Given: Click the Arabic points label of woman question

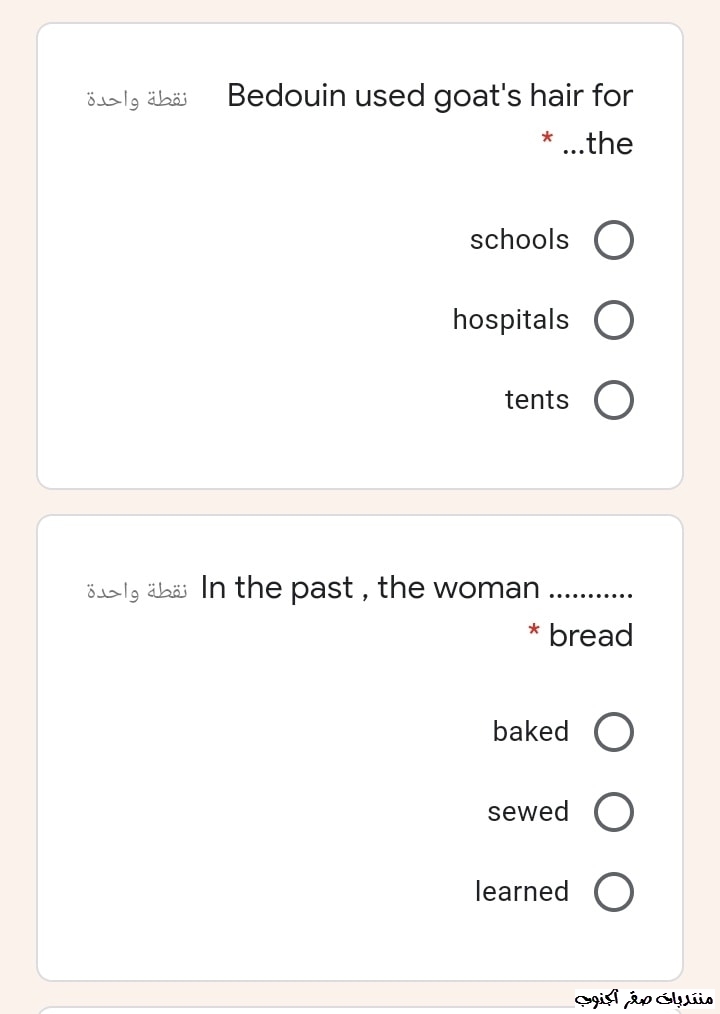Looking at the screenshot, I should [x=137, y=590].
